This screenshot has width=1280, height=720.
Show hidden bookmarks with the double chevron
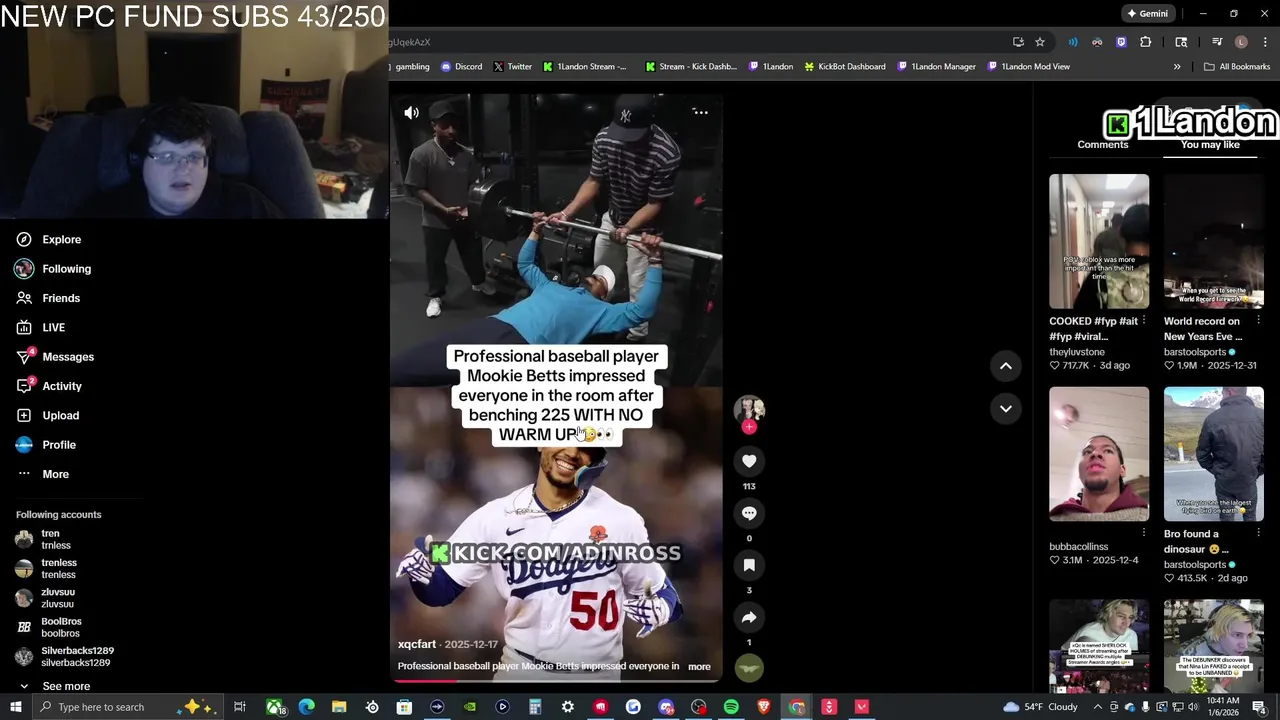[x=1177, y=67]
